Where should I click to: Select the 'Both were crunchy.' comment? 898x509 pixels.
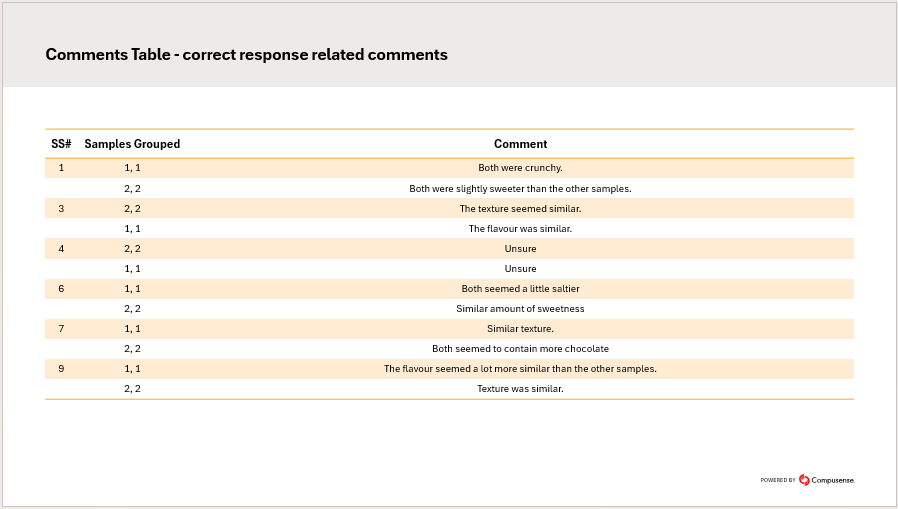[520, 168]
